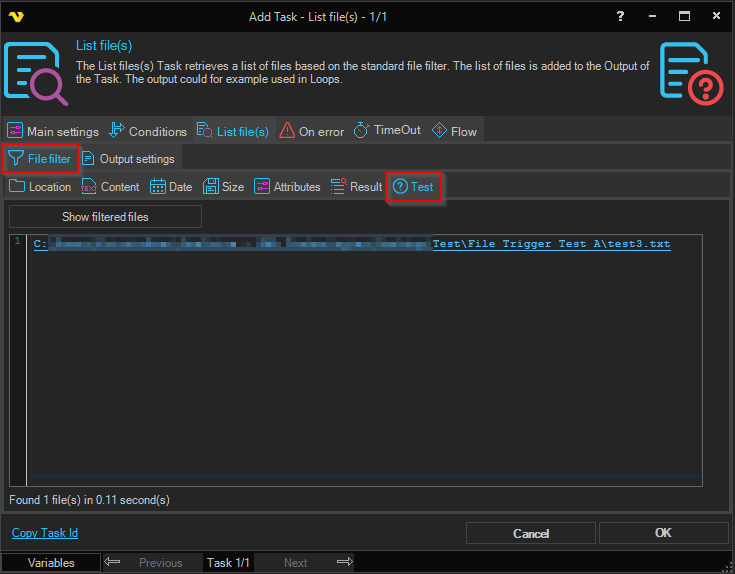Click the File filter funnel icon
This screenshot has height=574, width=735.
(x=16, y=158)
